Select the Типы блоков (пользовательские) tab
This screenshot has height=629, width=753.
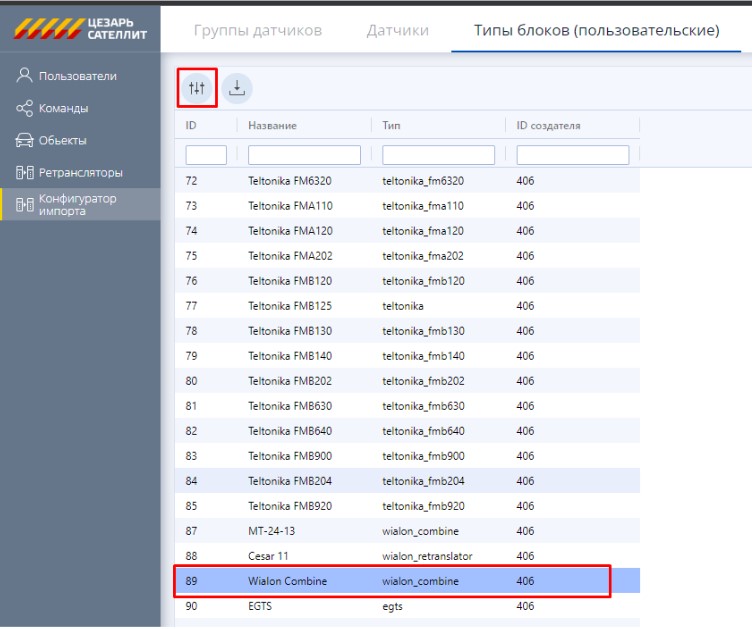pos(596,30)
